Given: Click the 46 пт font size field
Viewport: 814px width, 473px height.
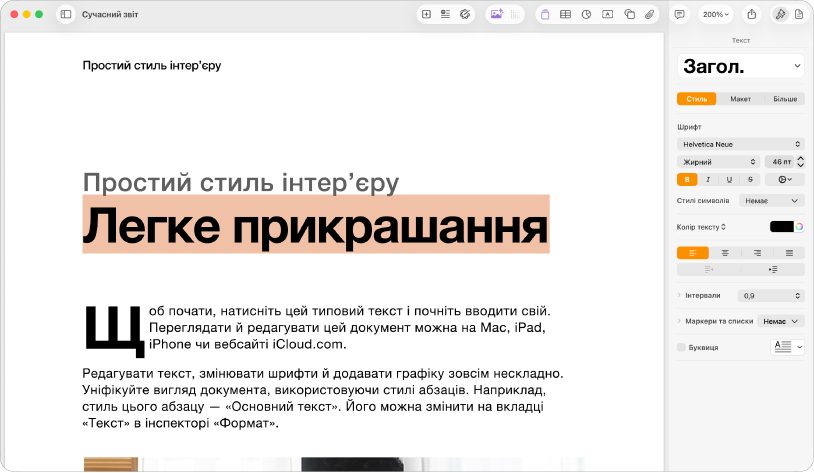Looking at the screenshot, I should pyautogui.click(x=780, y=162).
